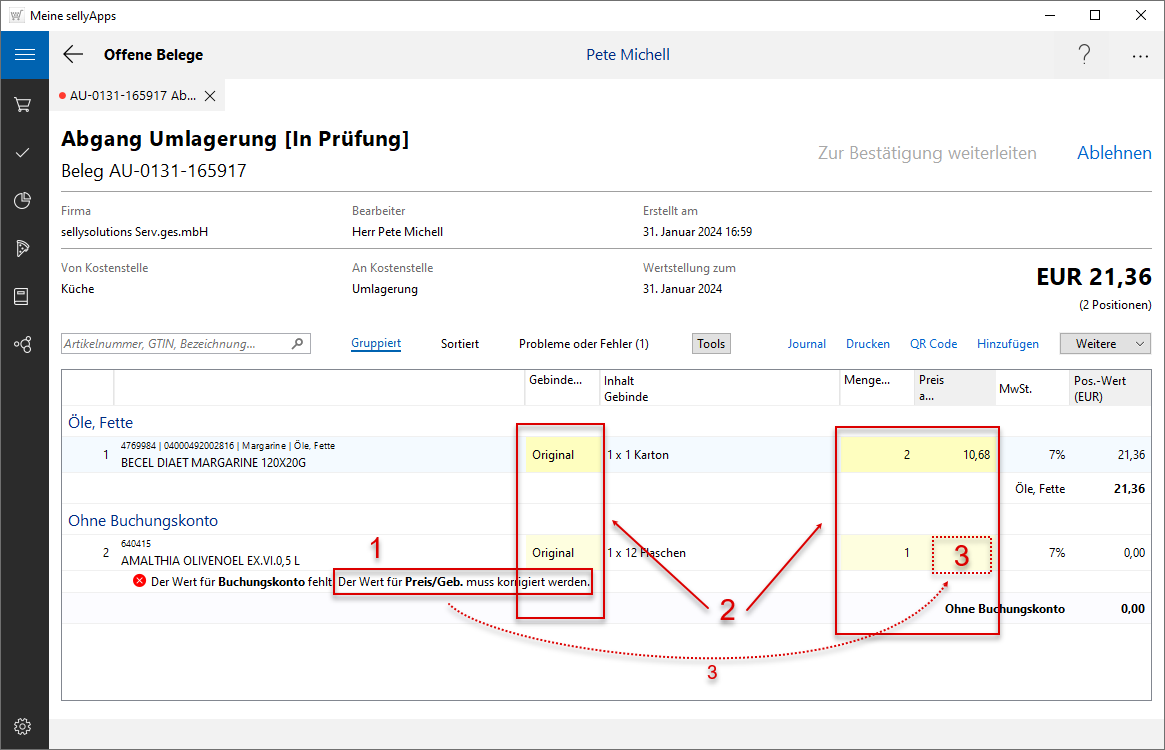Open the QR Code link
Image resolution: width=1165 pixels, height=750 pixels.
(x=933, y=343)
